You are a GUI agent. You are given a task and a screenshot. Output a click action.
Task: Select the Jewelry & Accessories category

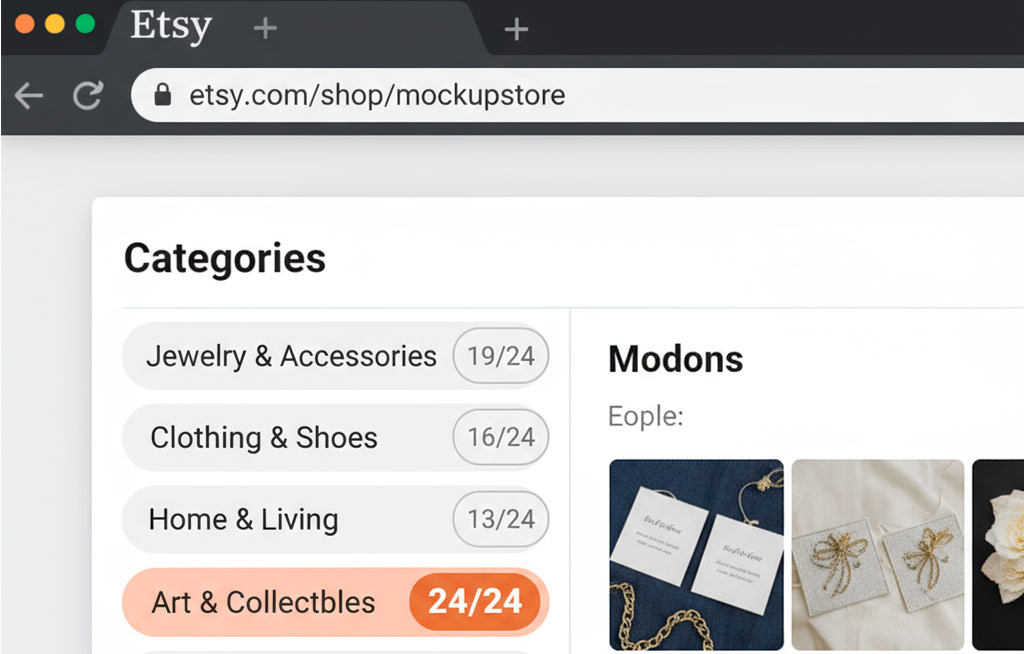(291, 356)
